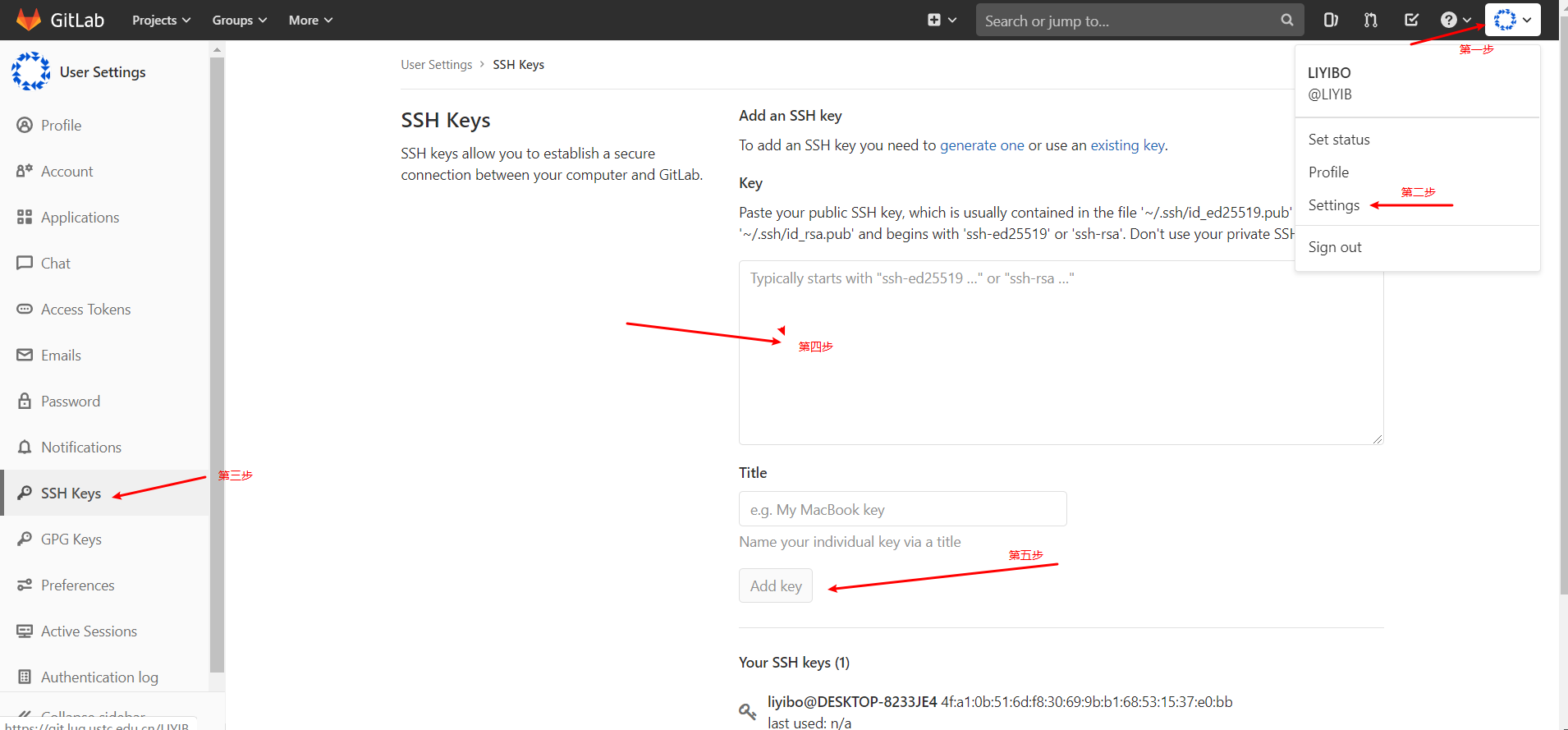Toggle the user avatar dropdown menu

[x=1512, y=20]
